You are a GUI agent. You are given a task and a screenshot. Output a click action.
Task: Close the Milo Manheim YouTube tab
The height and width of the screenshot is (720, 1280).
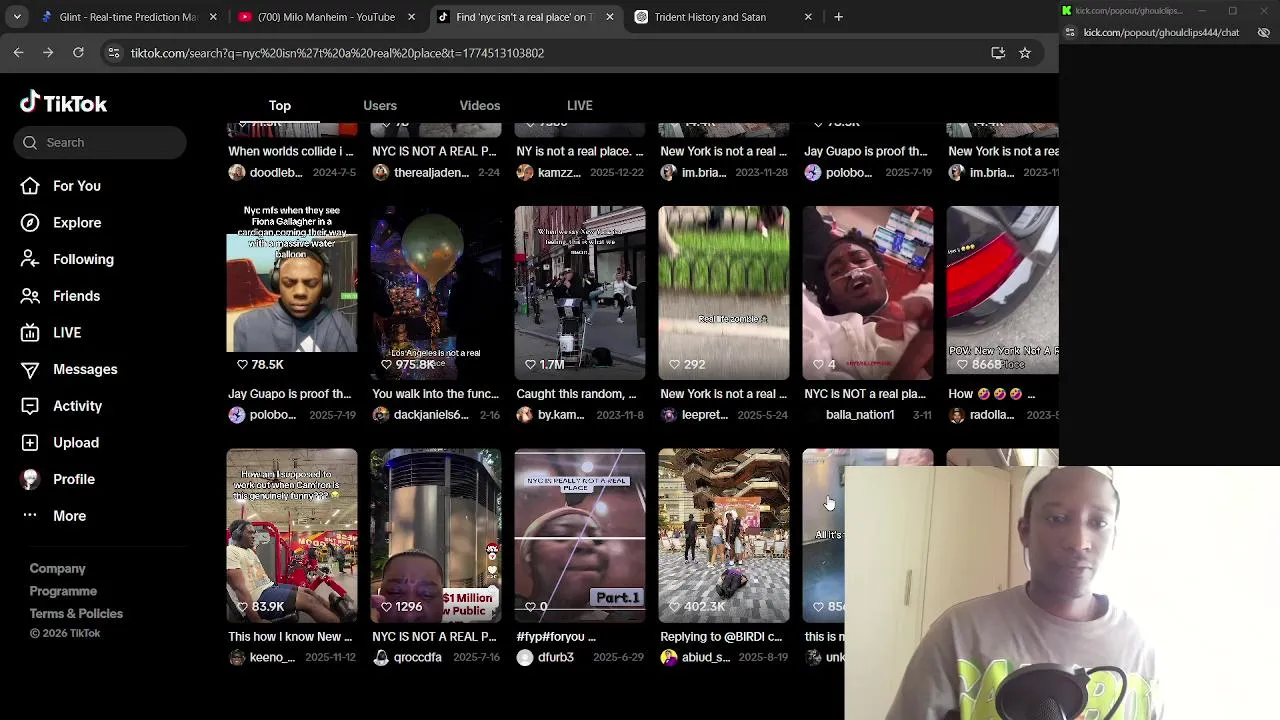point(411,17)
